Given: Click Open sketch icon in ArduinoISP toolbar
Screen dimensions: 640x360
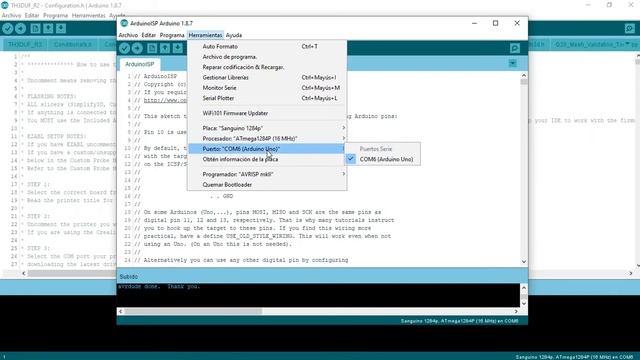Looking at the screenshot, I should pyautogui.click(x=165, y=48).
